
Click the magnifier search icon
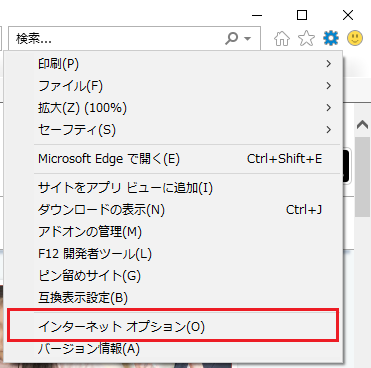(x=231, y=39)
